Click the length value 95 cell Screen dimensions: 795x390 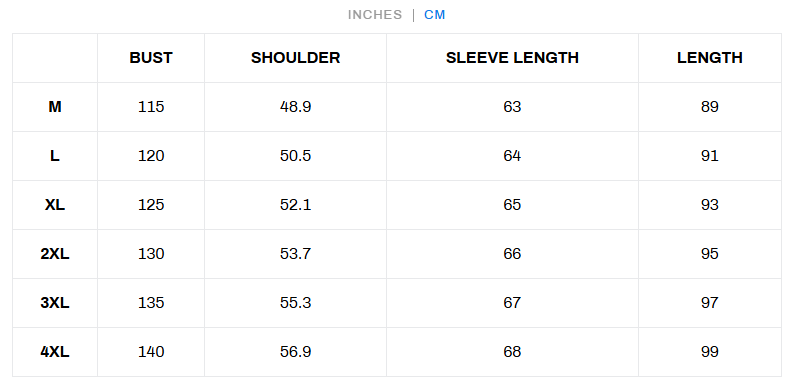tap(710, 254)
